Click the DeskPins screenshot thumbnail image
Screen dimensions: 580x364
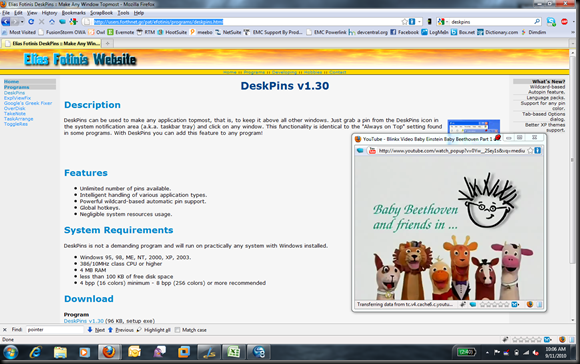point(473,127)
